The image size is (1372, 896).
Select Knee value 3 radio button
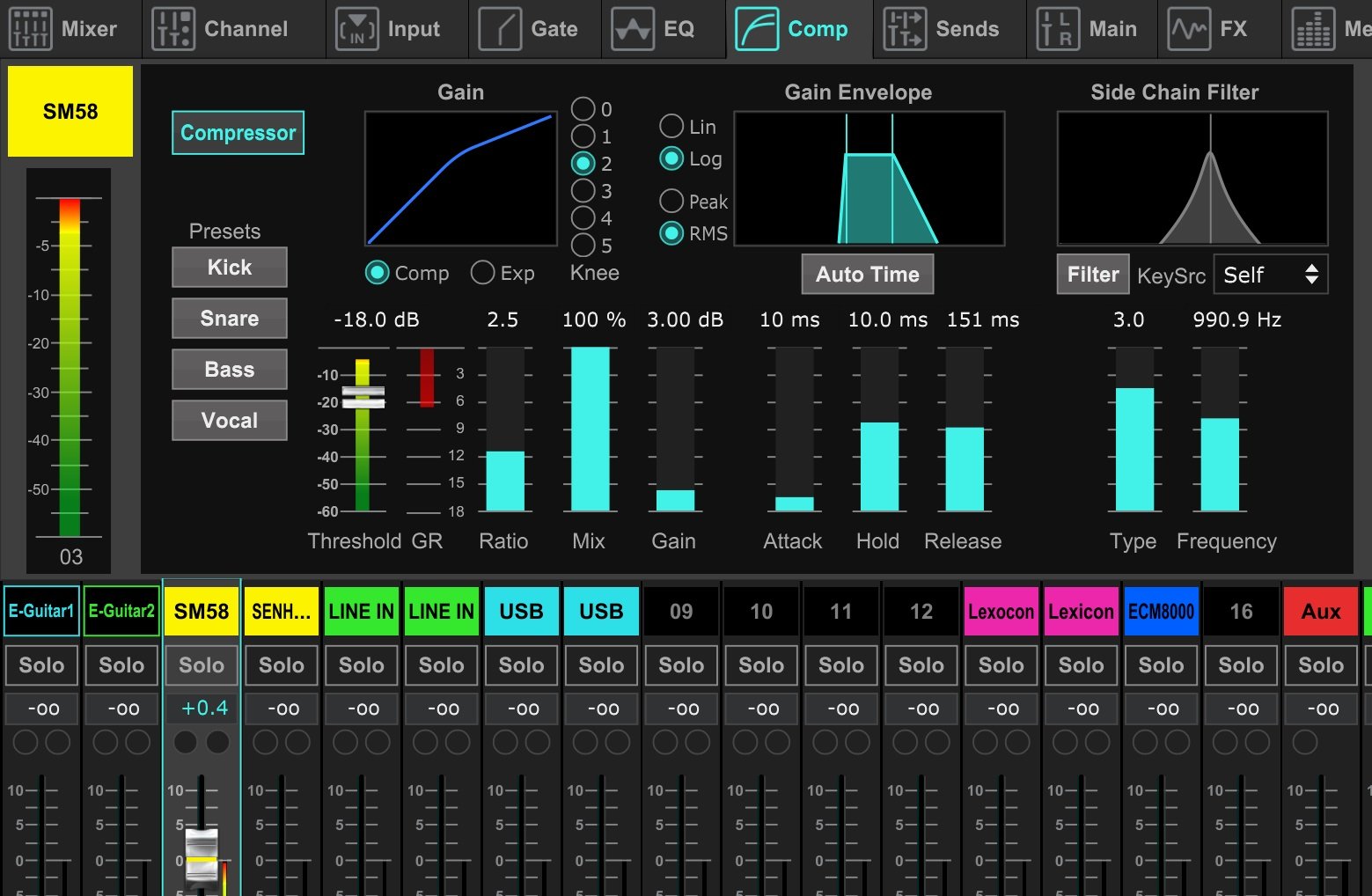583,191
